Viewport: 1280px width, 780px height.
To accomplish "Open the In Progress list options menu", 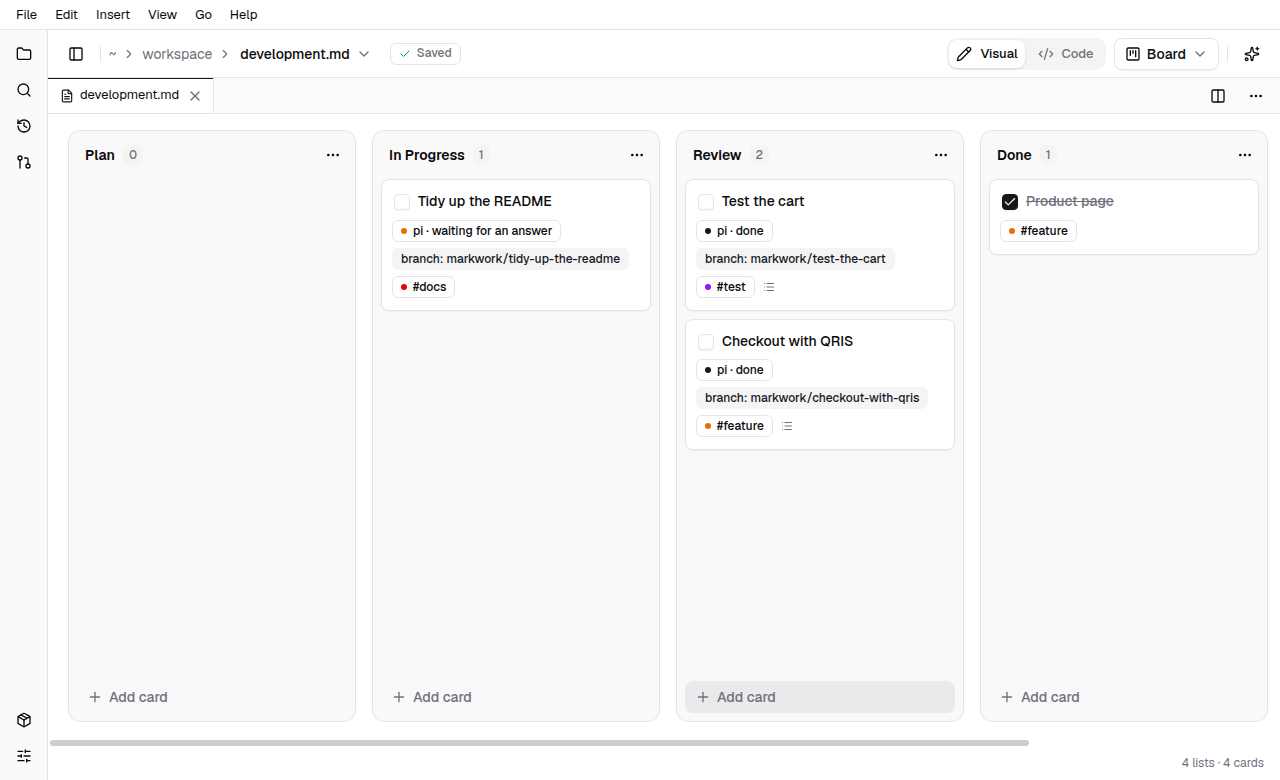I will tap(637, 155).
